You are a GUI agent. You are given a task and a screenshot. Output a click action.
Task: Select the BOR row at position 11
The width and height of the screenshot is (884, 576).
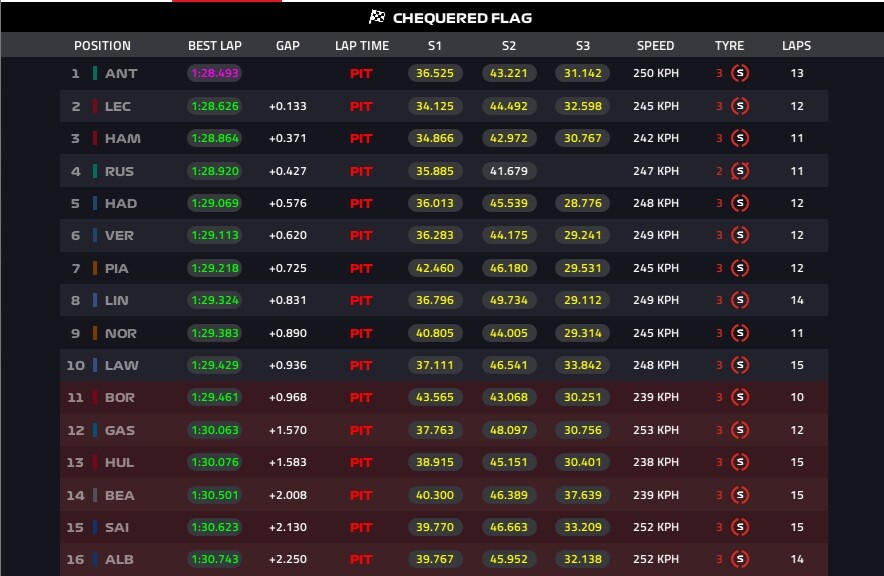tap(444, 397)
